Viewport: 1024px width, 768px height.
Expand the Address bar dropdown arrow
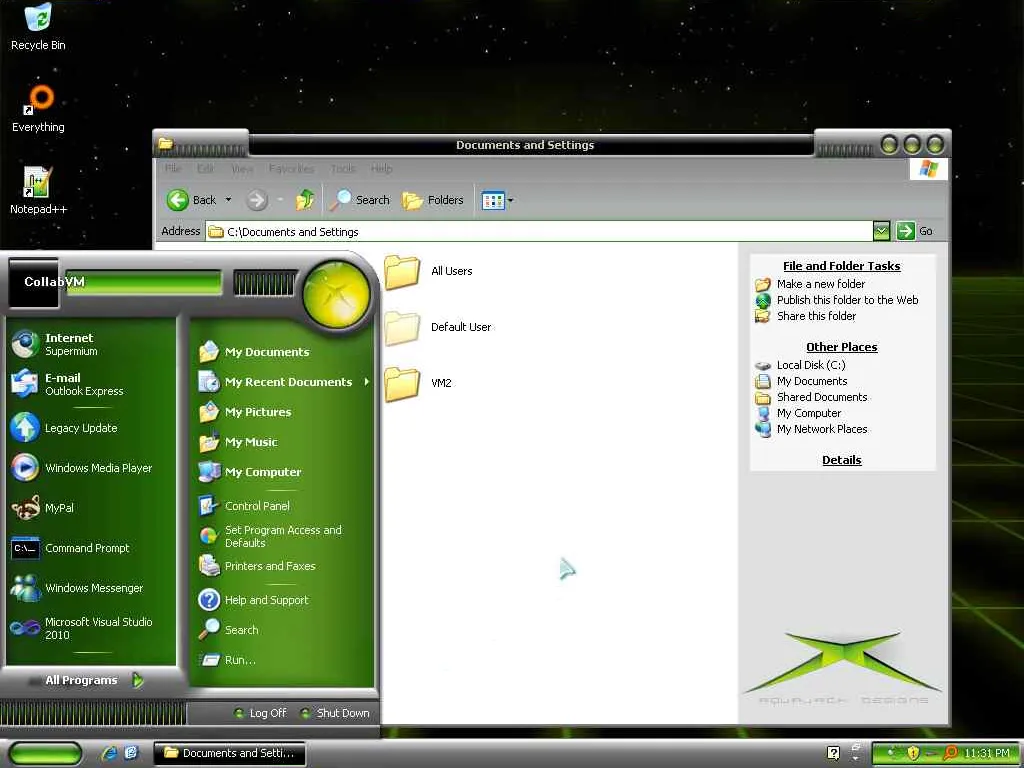(881, 231)
